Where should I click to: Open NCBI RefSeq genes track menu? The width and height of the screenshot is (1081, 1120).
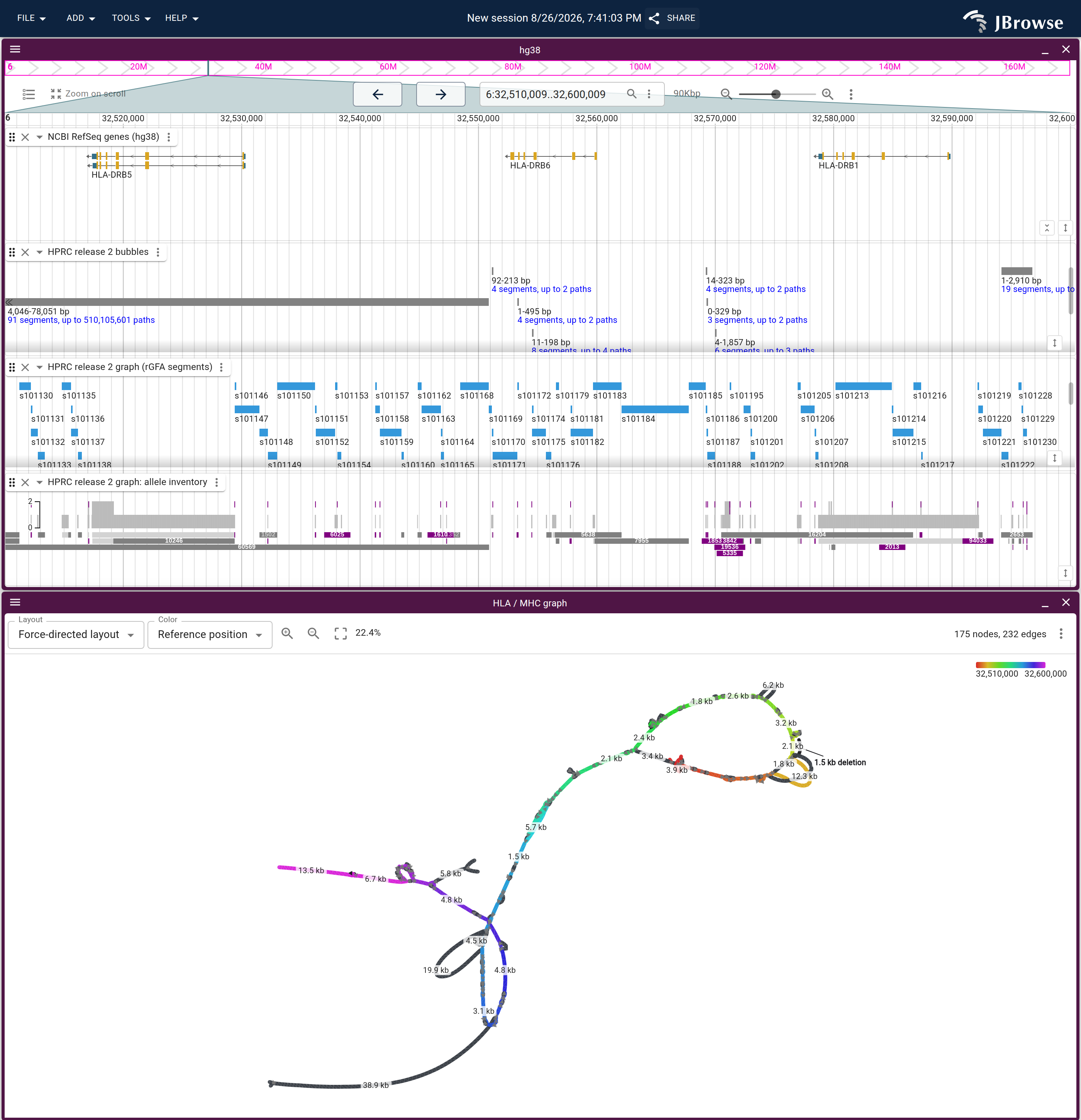point(169,137)
